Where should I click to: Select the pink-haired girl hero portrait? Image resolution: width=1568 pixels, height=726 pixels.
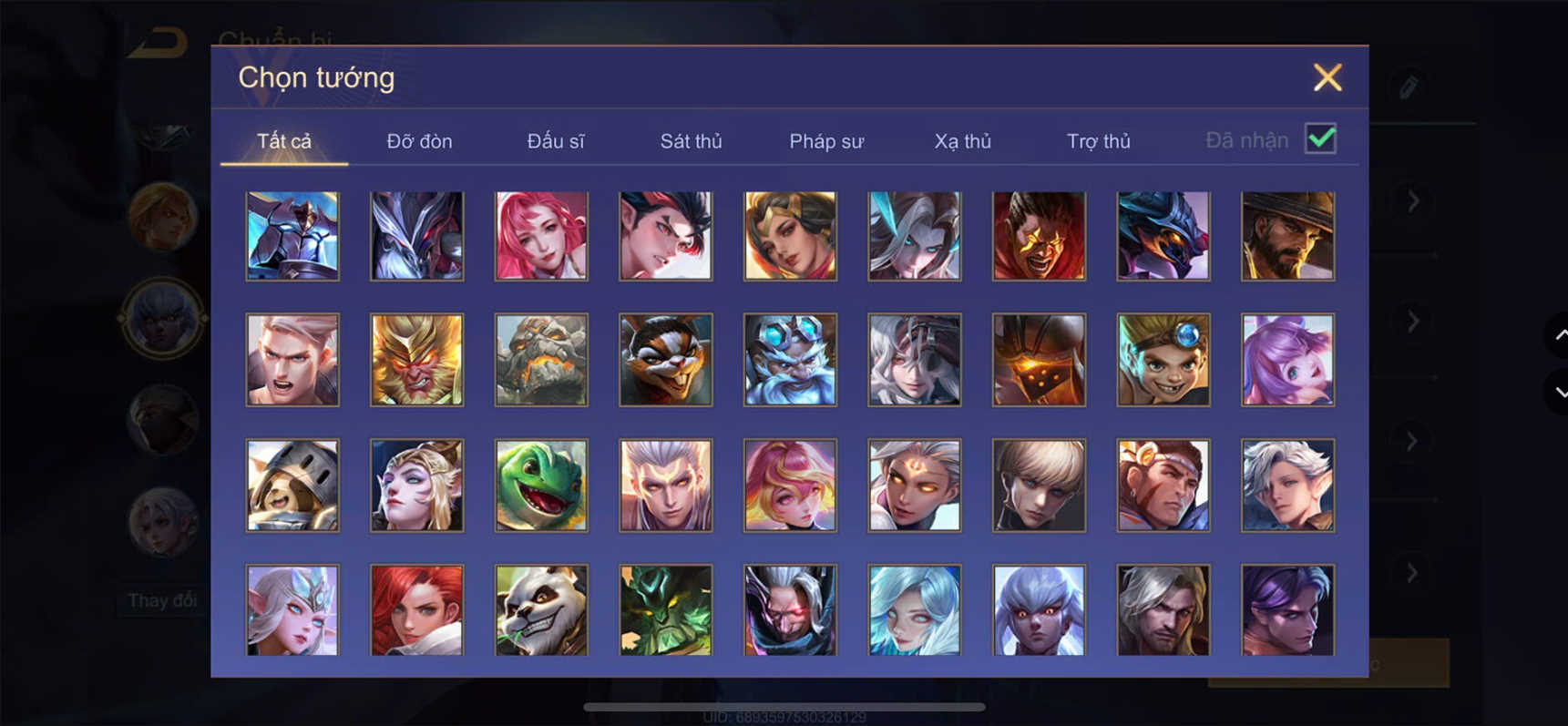[541, 236]
